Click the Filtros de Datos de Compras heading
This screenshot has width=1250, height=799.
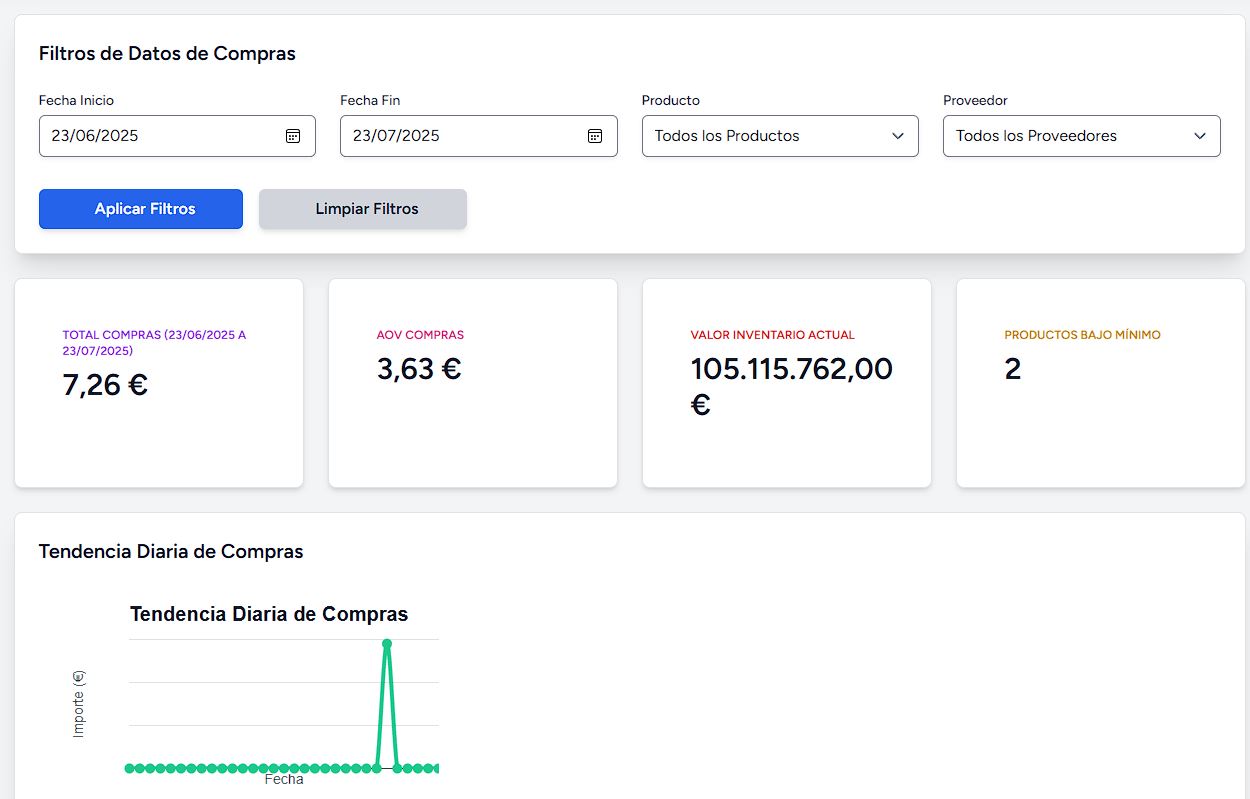(167, 54)
